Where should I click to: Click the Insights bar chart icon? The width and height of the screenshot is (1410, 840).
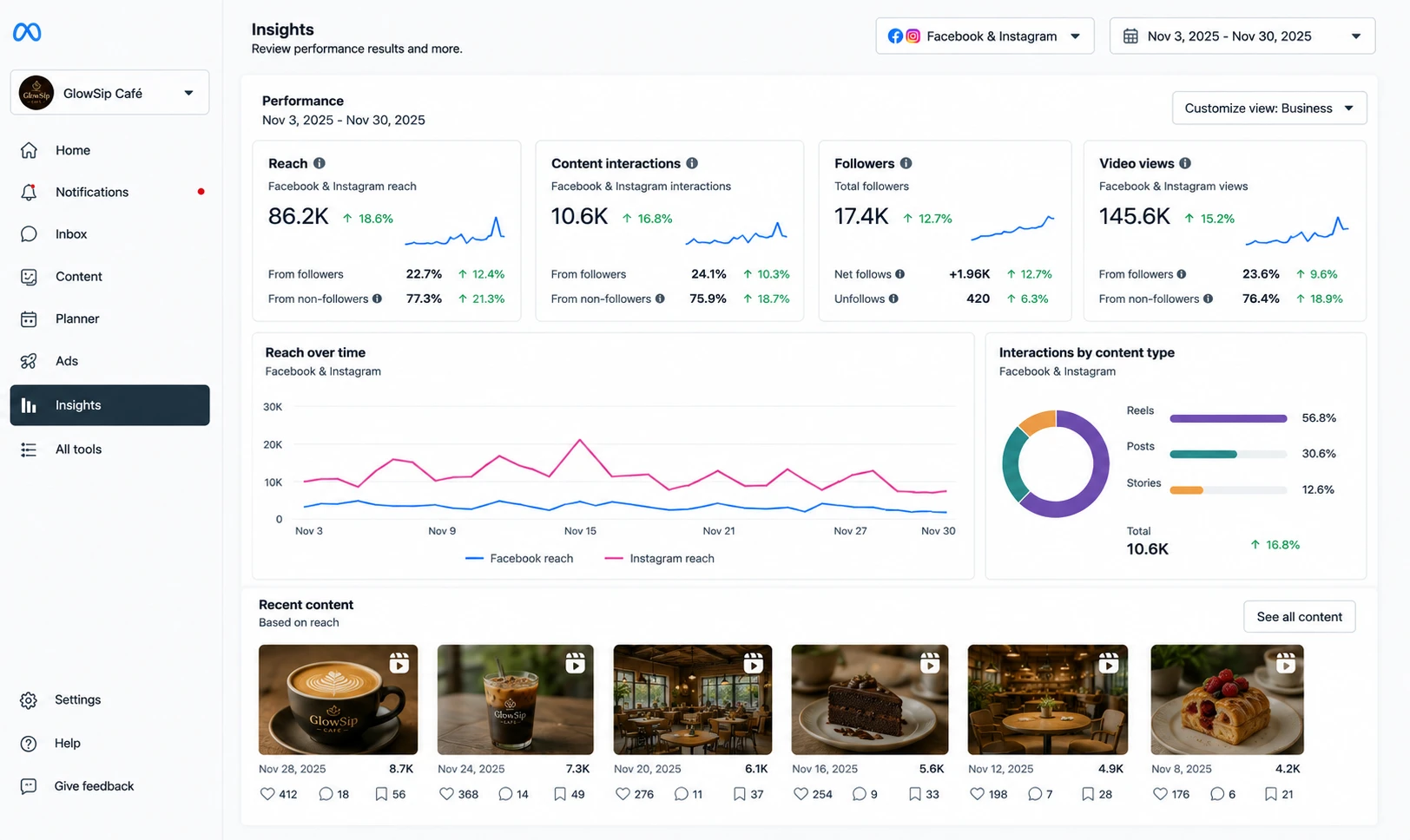29,405
